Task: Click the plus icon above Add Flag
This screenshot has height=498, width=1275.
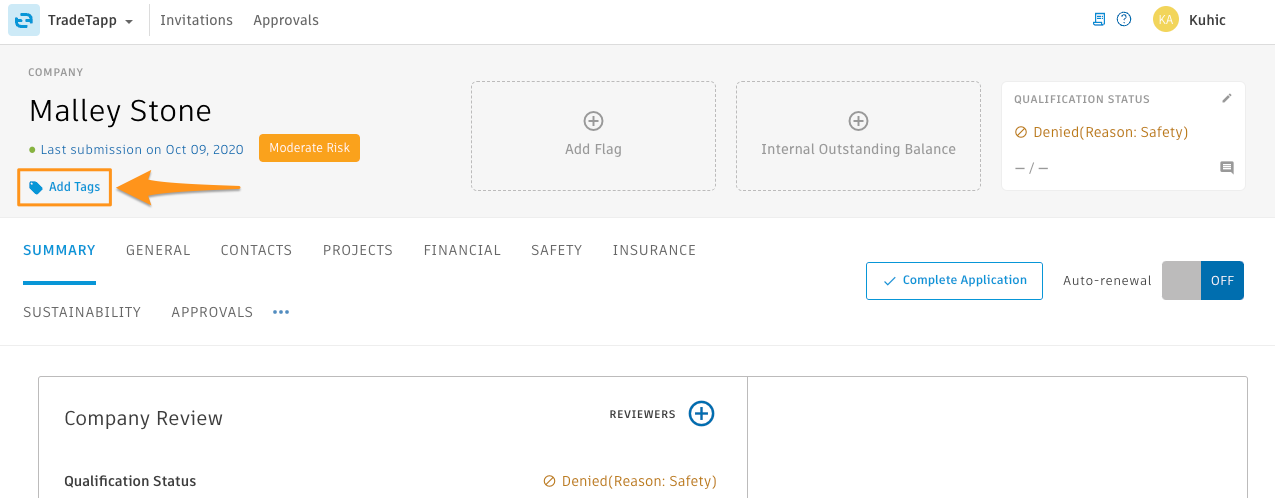Action: (x=593, y=121)
